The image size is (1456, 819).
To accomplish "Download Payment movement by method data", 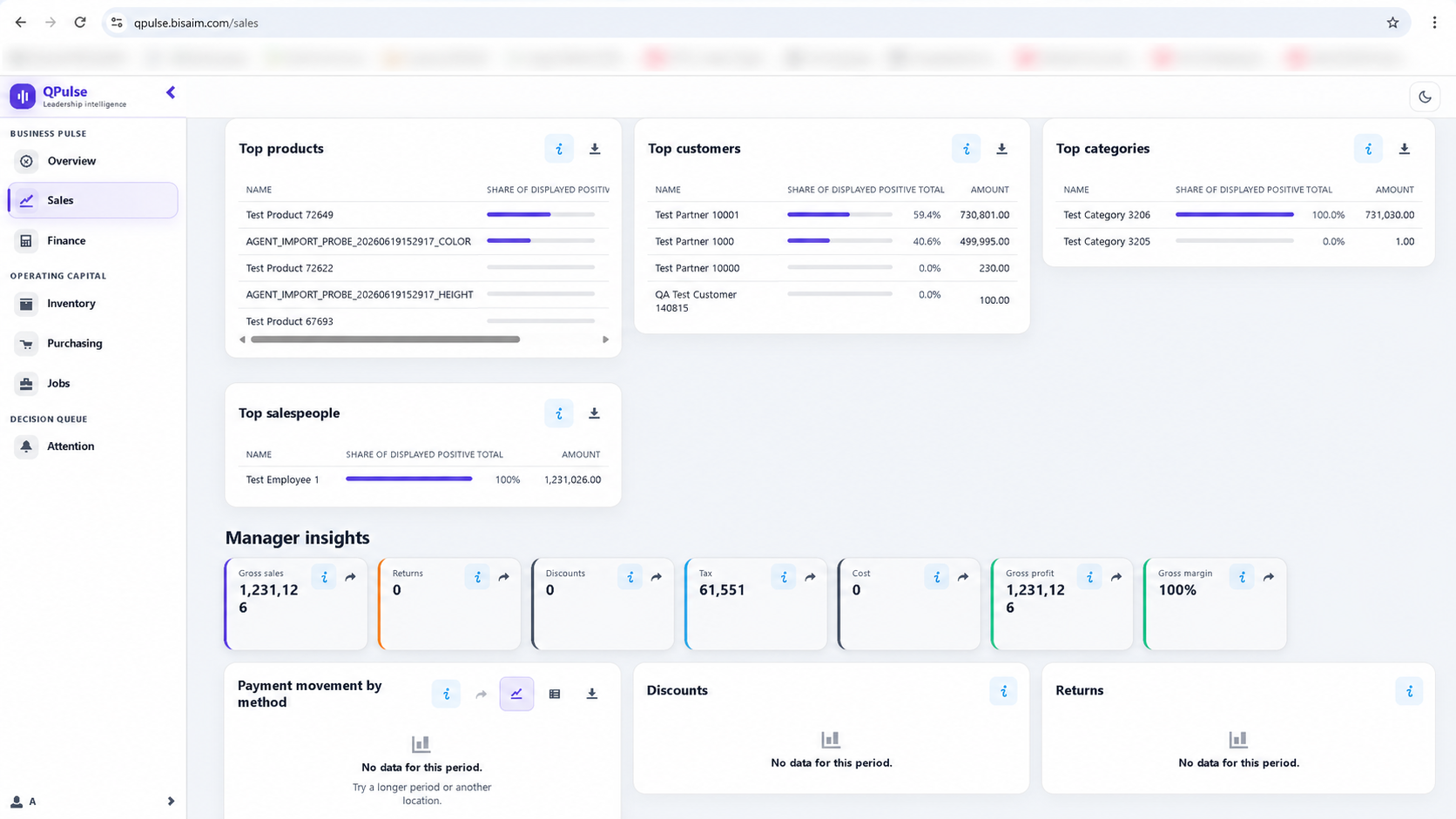I will coord(591,694).
